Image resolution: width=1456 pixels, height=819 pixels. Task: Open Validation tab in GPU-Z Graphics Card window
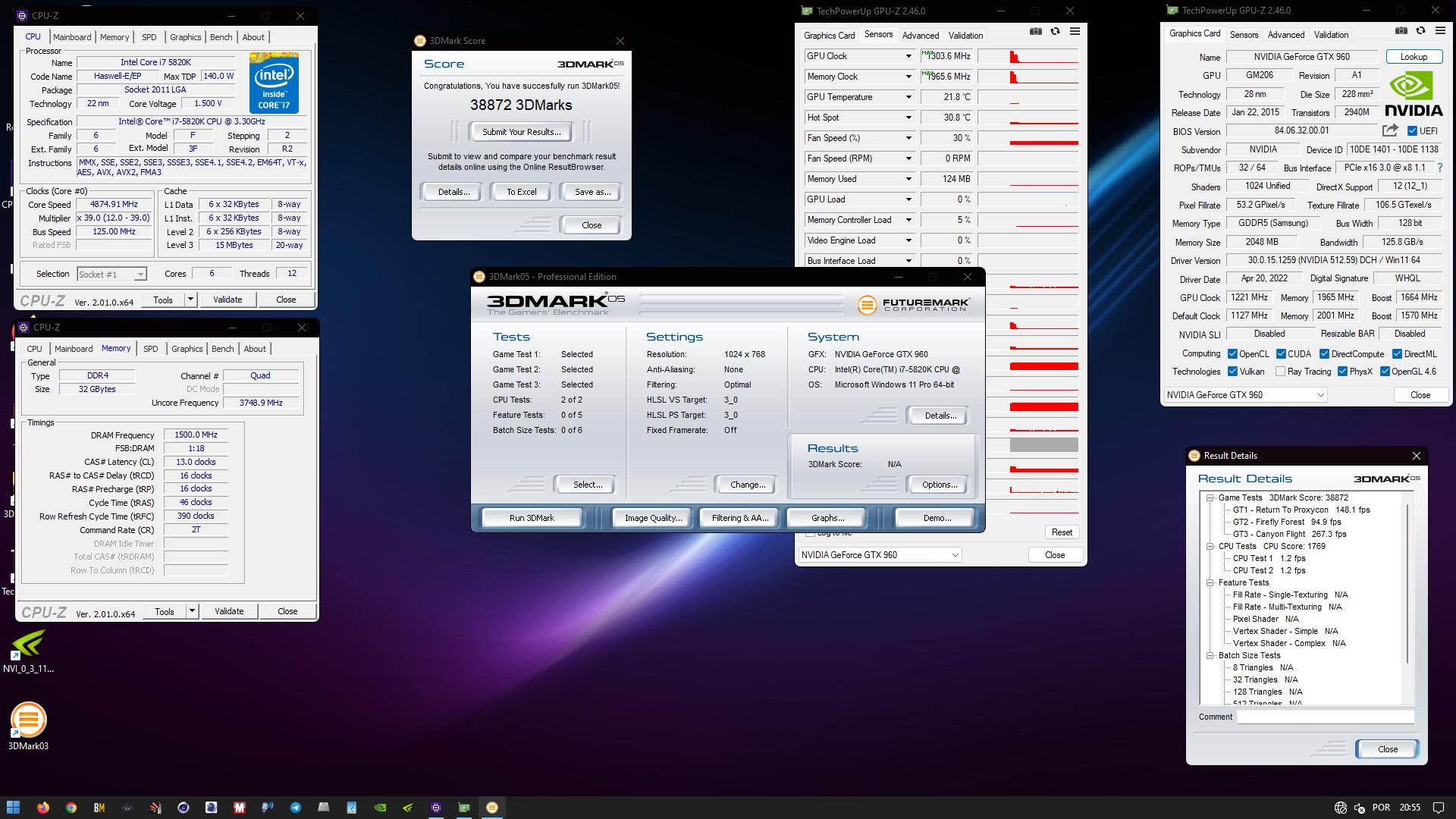click(x=1331, y=34)
